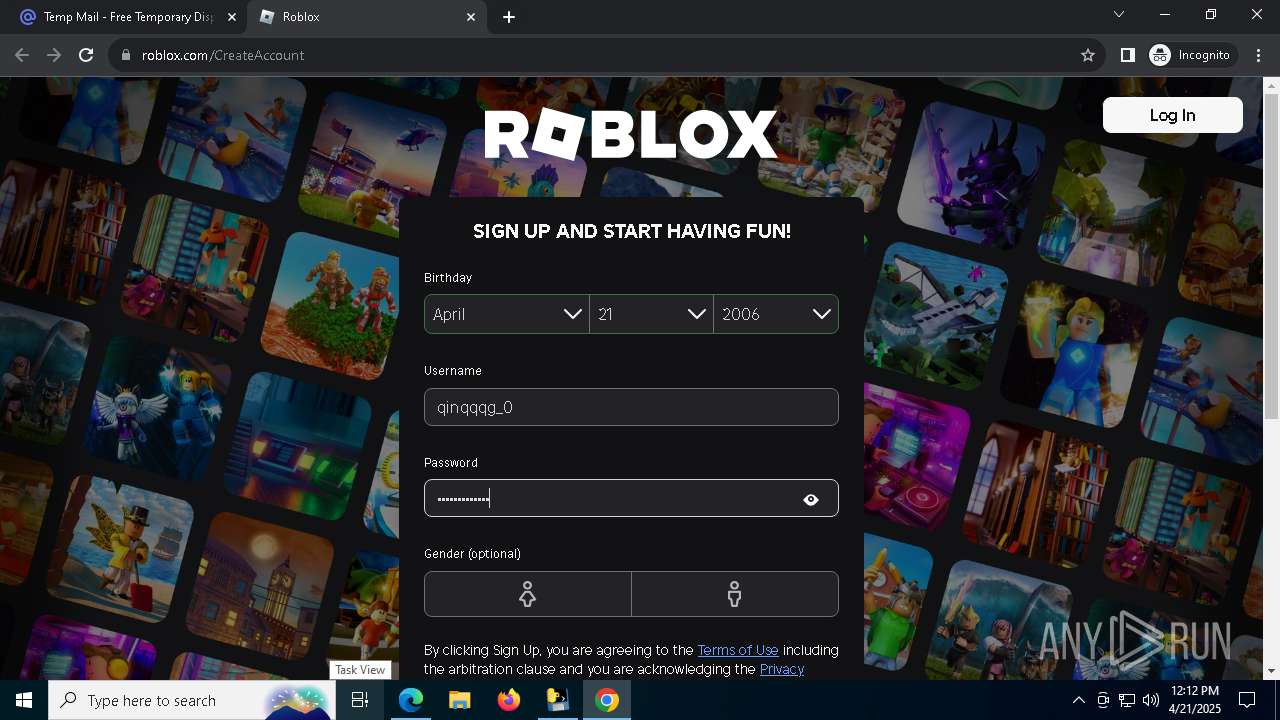
Task: Open the Windows Start menu
Action: coord(24,700)
